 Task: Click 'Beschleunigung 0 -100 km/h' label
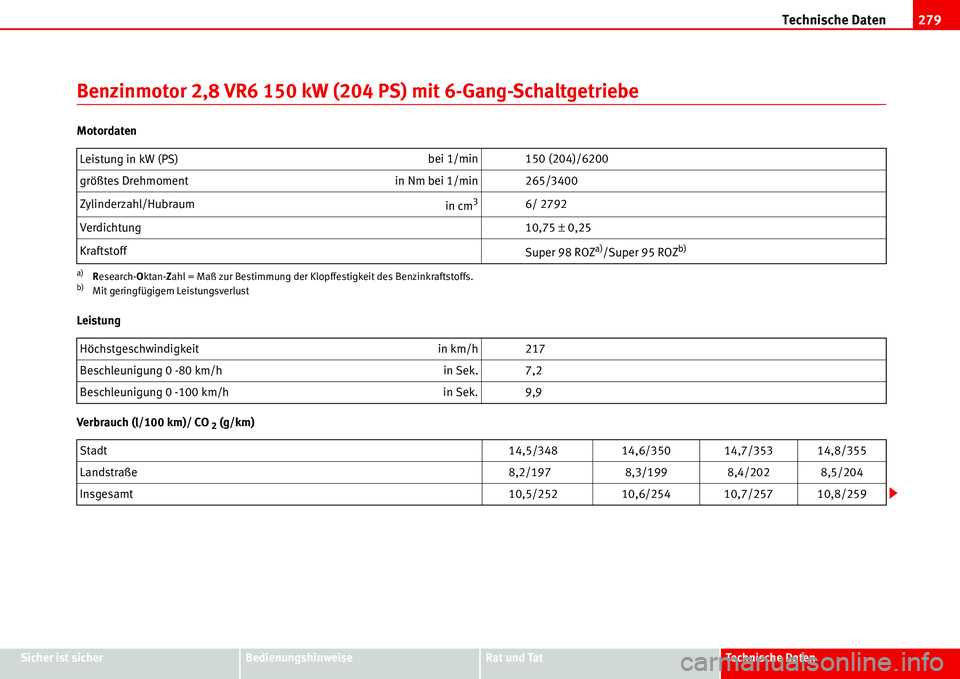tap(154, 392)
